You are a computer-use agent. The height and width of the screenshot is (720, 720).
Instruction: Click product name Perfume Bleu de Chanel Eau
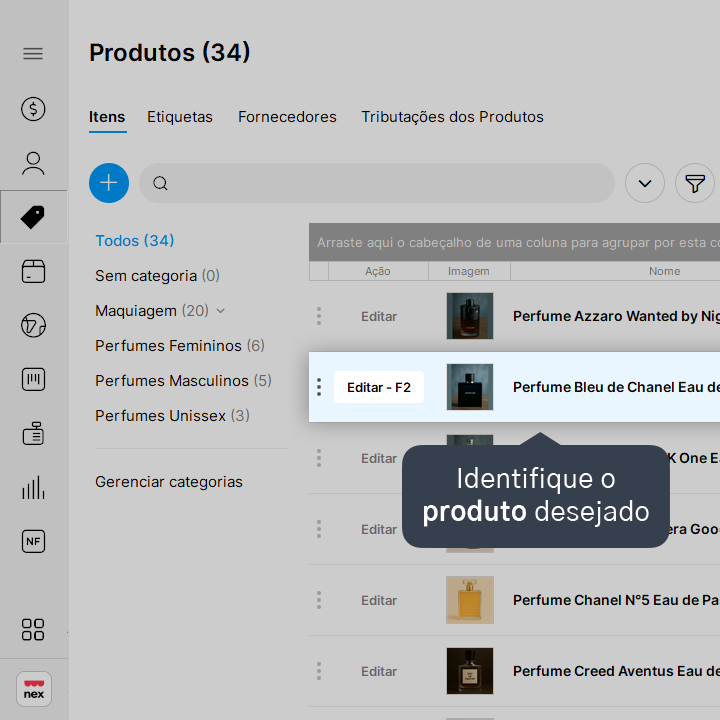[616, 387]
